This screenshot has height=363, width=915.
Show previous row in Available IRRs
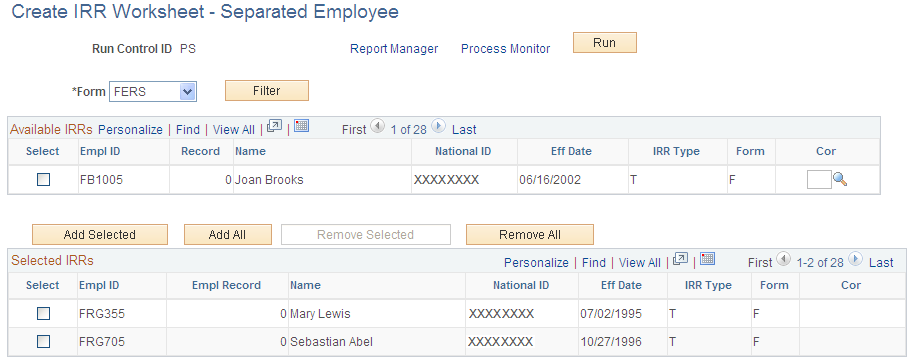tap(378, 126)
